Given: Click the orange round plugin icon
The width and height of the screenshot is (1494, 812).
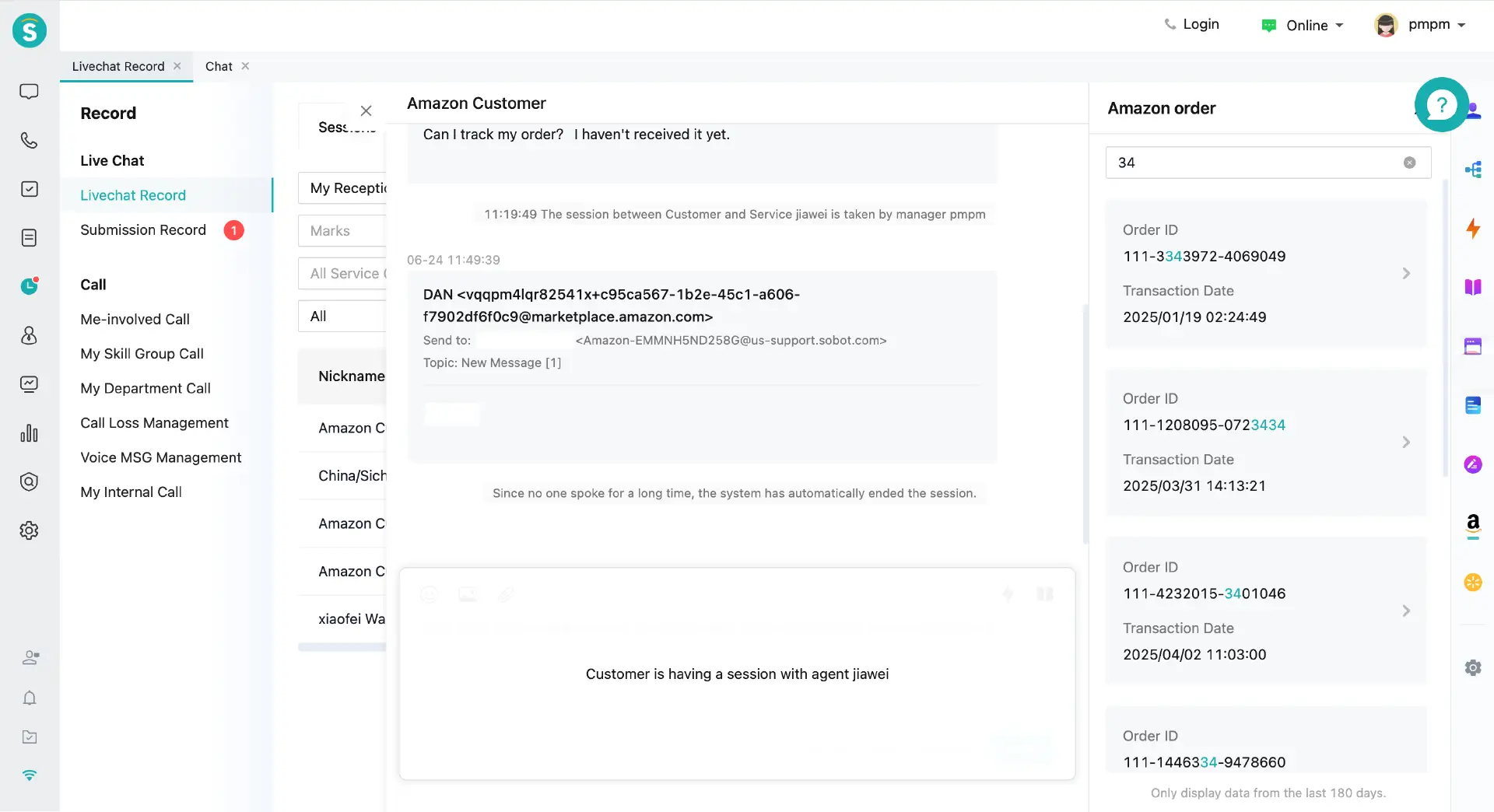Looking at the screenshot, I should tap(1473, 583).
